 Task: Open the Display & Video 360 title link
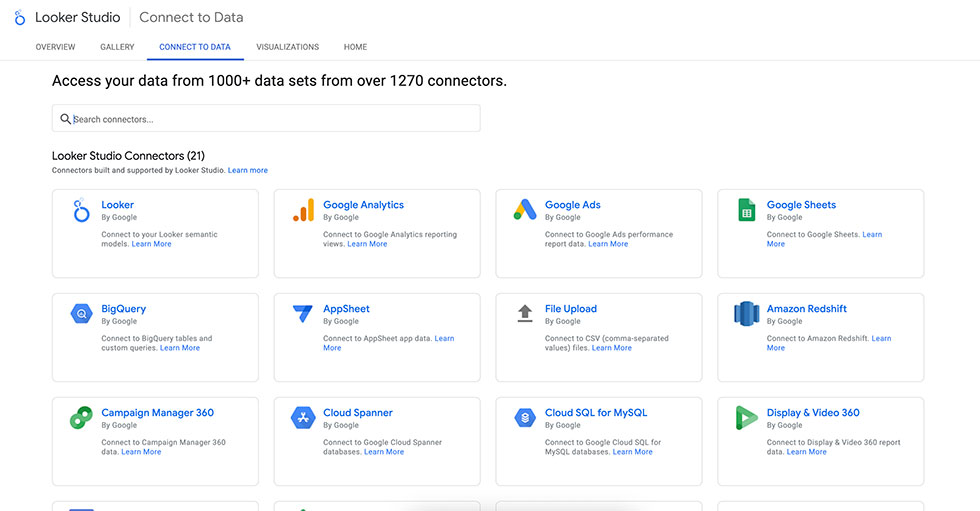pyautogui.click(x=813, y=413)
